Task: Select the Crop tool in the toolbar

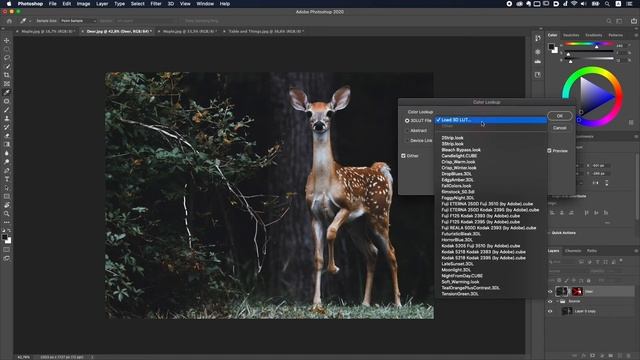Action: coord(7,75)
